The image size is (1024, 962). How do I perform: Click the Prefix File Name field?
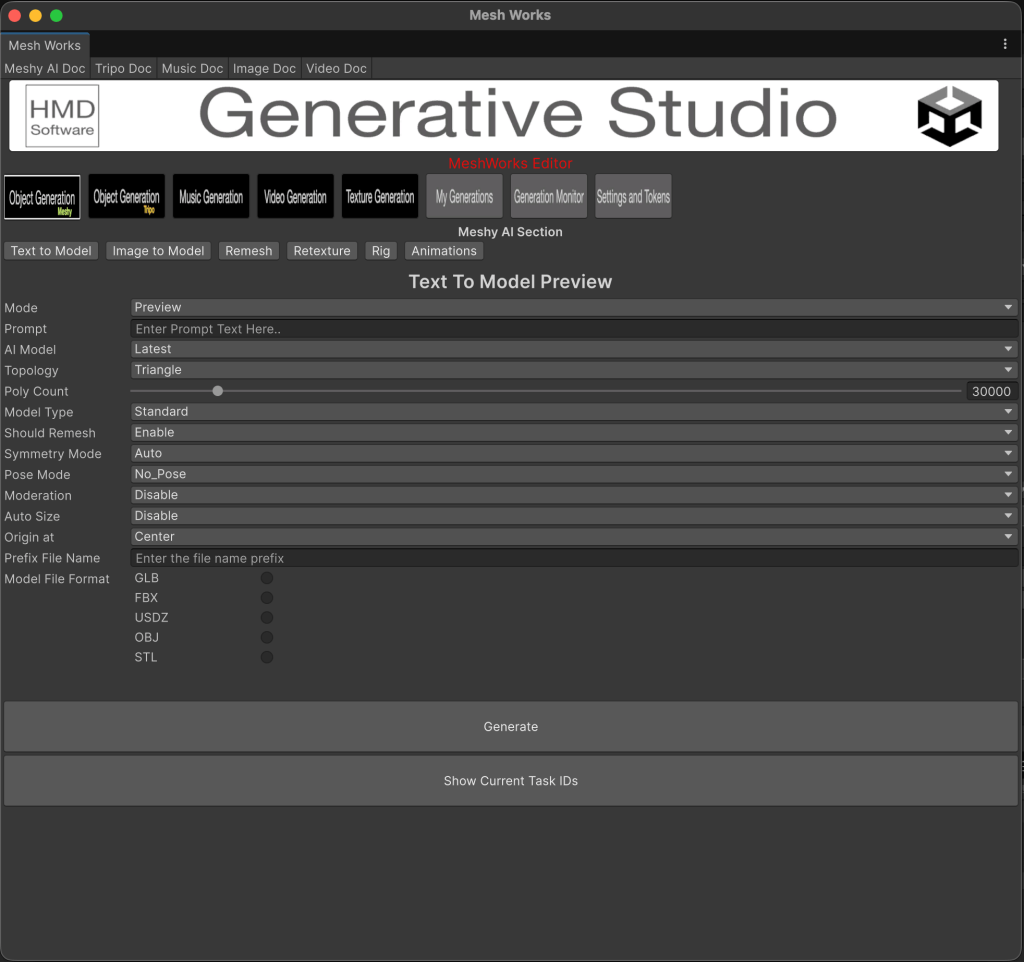click(x=574, y=558)
